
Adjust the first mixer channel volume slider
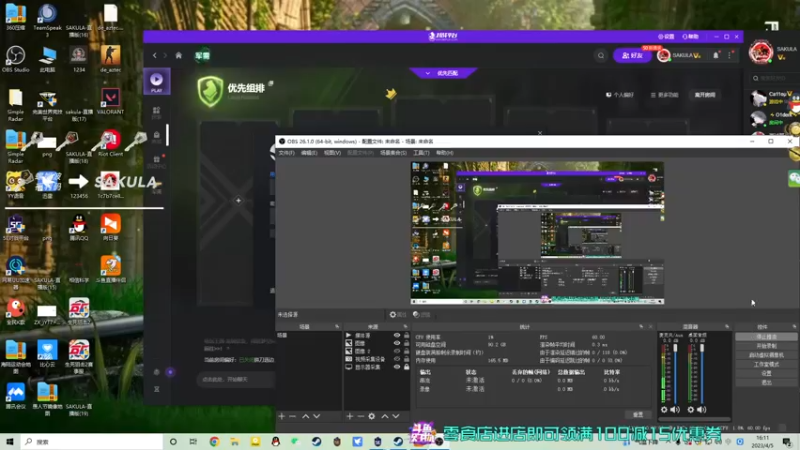coord(675,373)
